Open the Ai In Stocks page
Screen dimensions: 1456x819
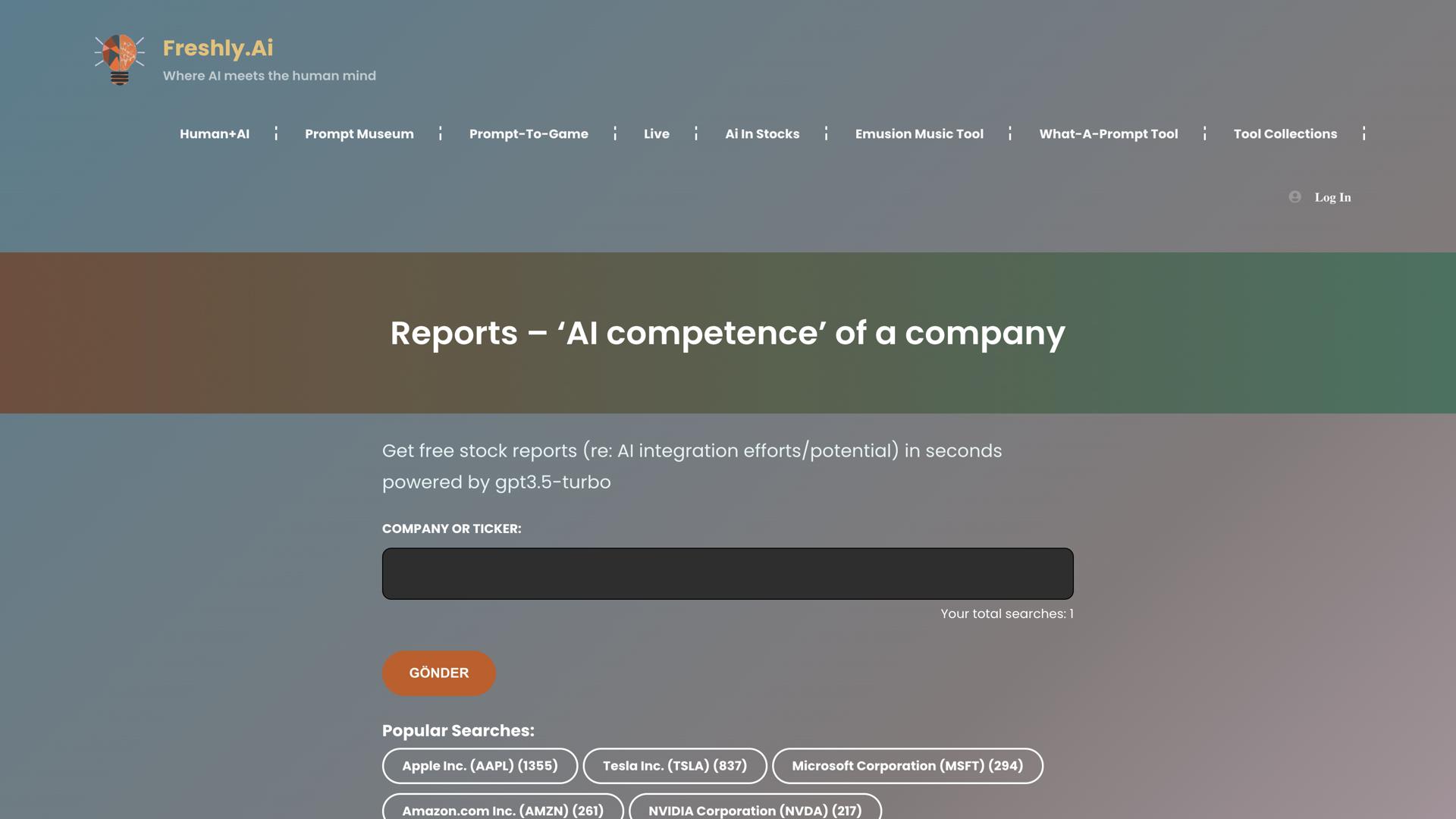(x=762, y=134)
